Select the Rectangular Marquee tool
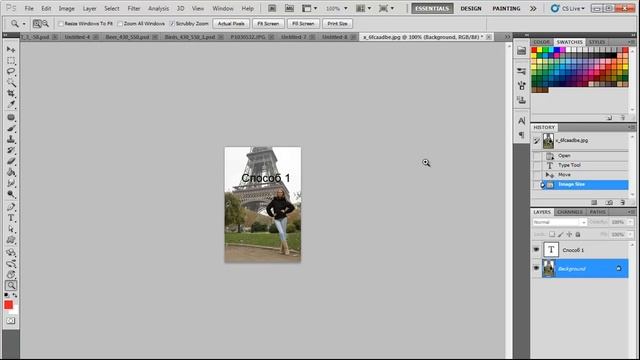 click(x=11, y=60)
